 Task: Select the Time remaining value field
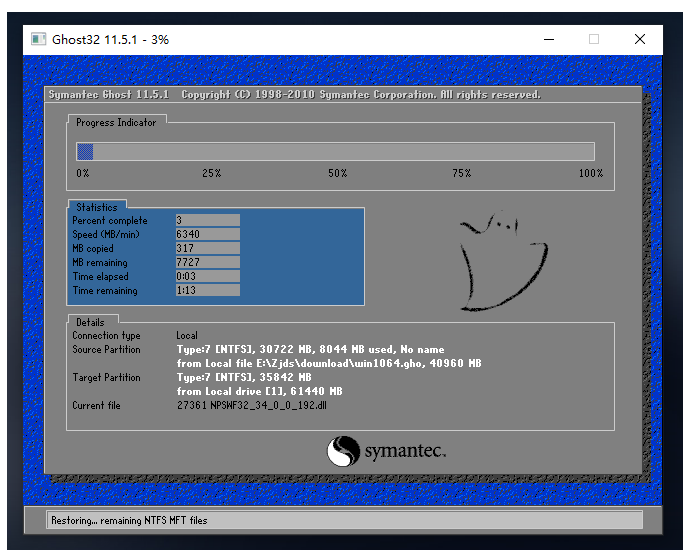click(x=207, y=290)
